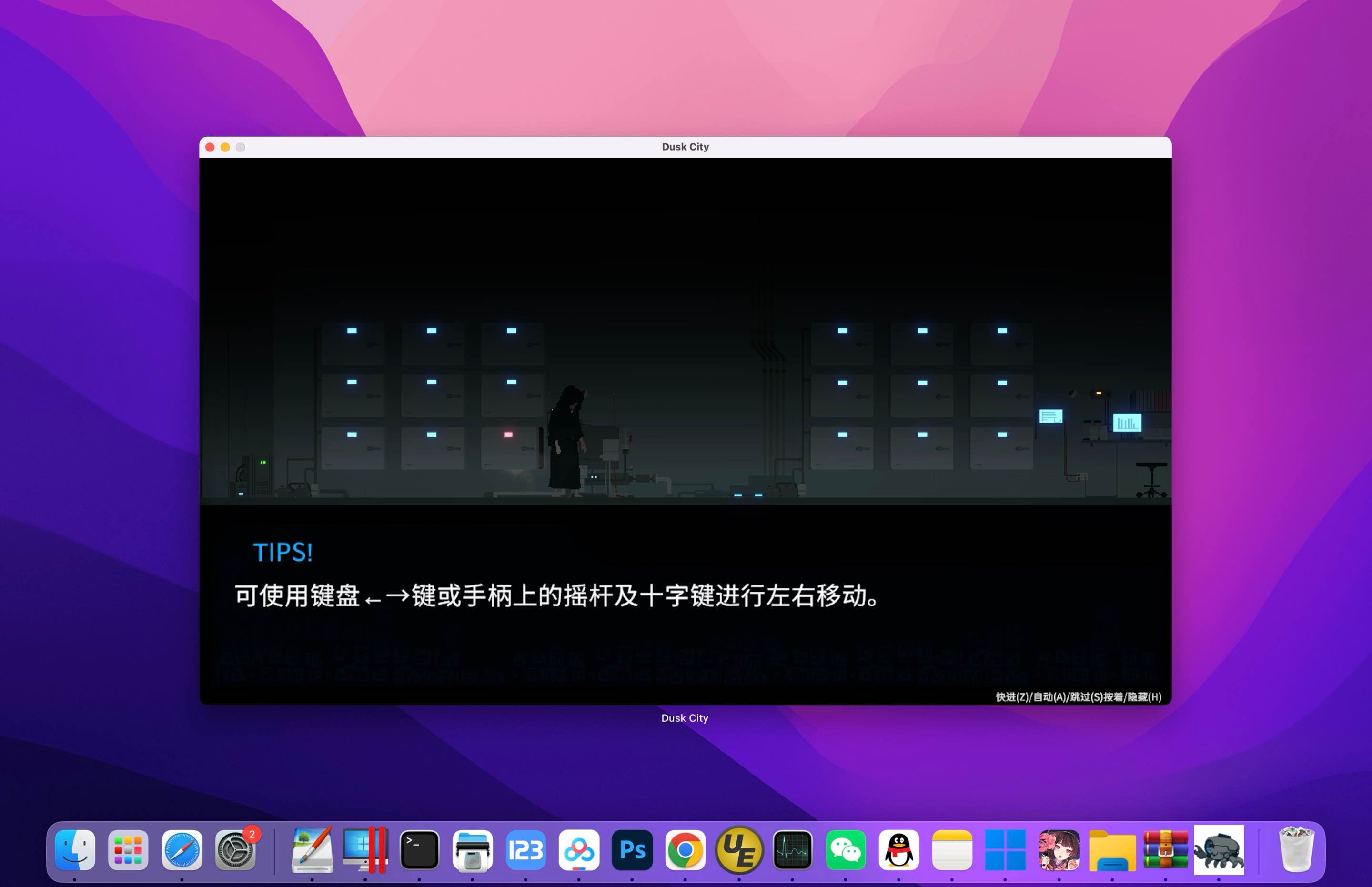The width and height of the screenshot is (1372, 887).
Task: Open the Notes app icon
Action: (951, 849)
